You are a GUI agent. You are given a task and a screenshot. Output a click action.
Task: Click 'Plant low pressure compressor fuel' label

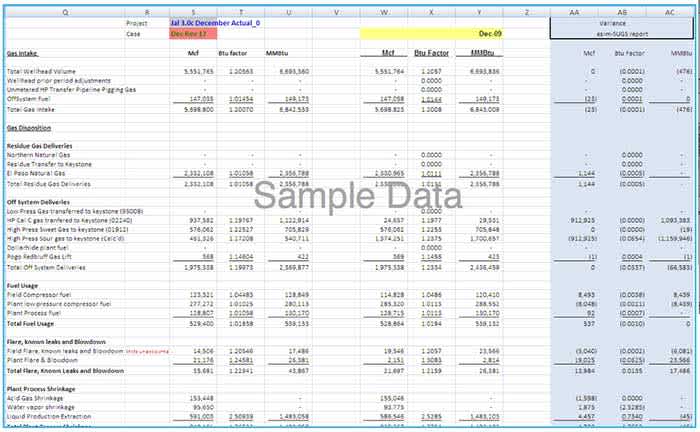pyautogui.click(x=59, y=304)
